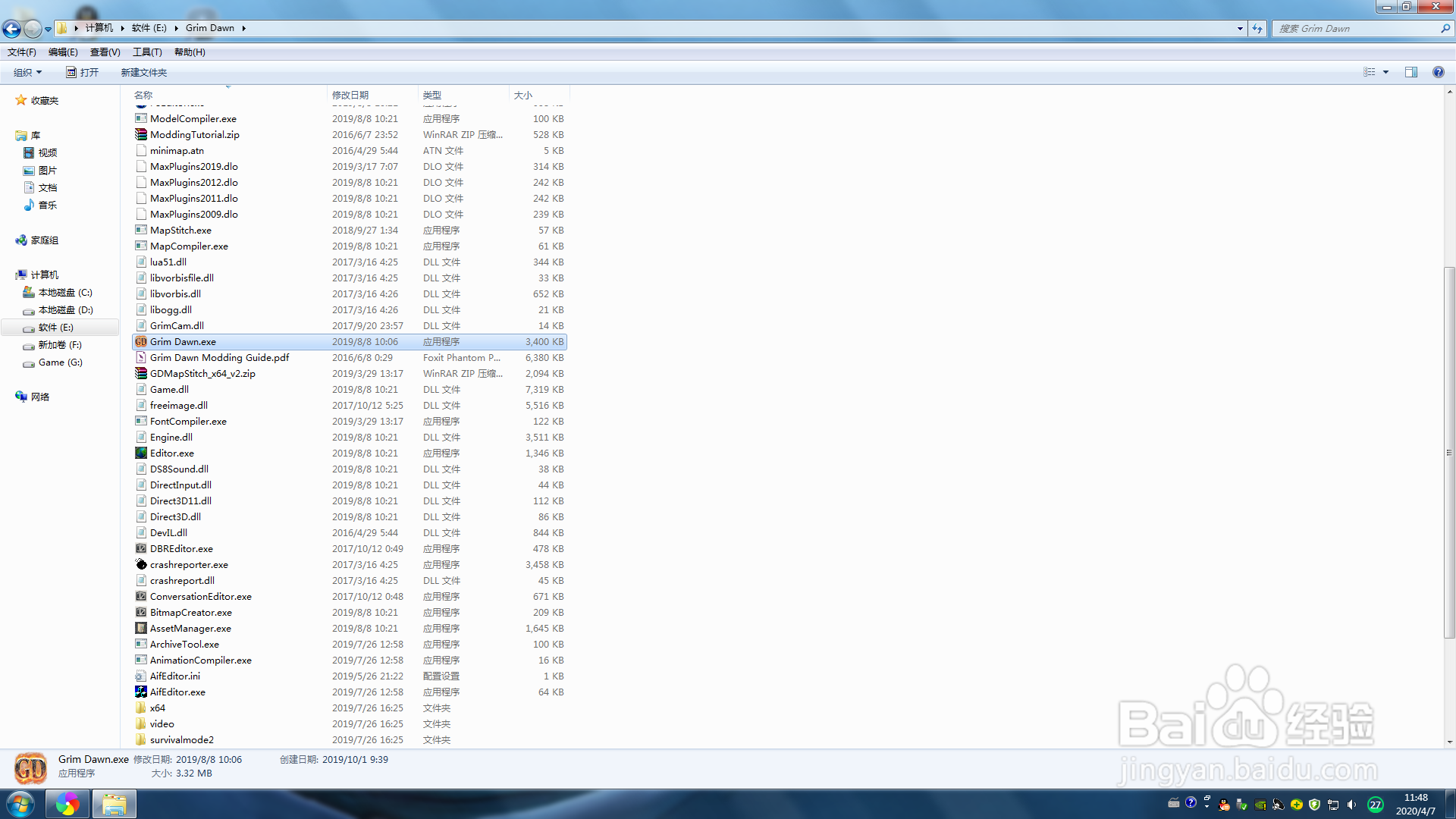Expand the arrow after Grim Dawn in breadcrumb
The height and width of the screenshot is (819, 1456).
(x=244, y=28)
